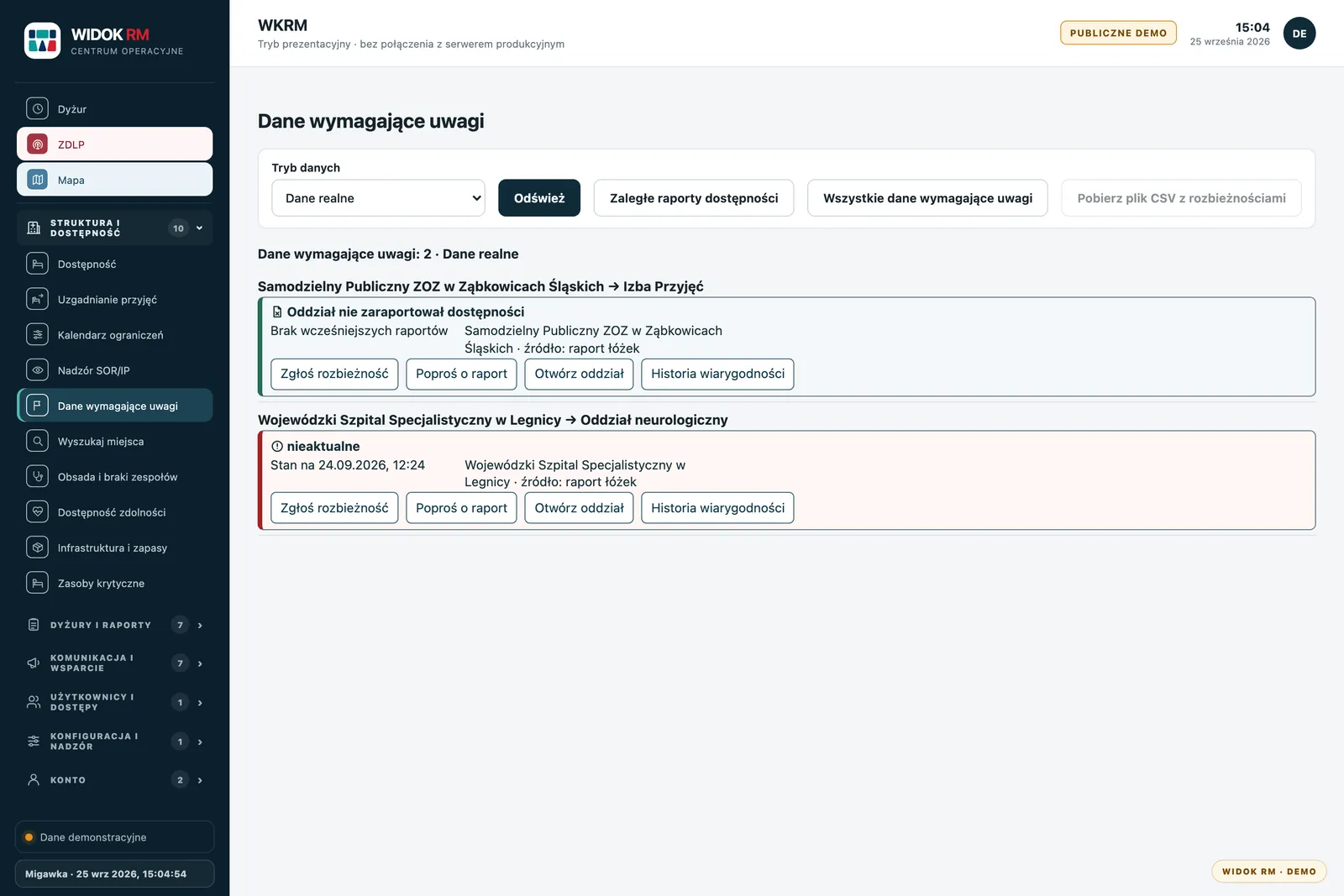The width and height of the screenshot is (1344, 896).
Task: Click the Infrastruktura i zapasy box icon
Action: (37, 548)
